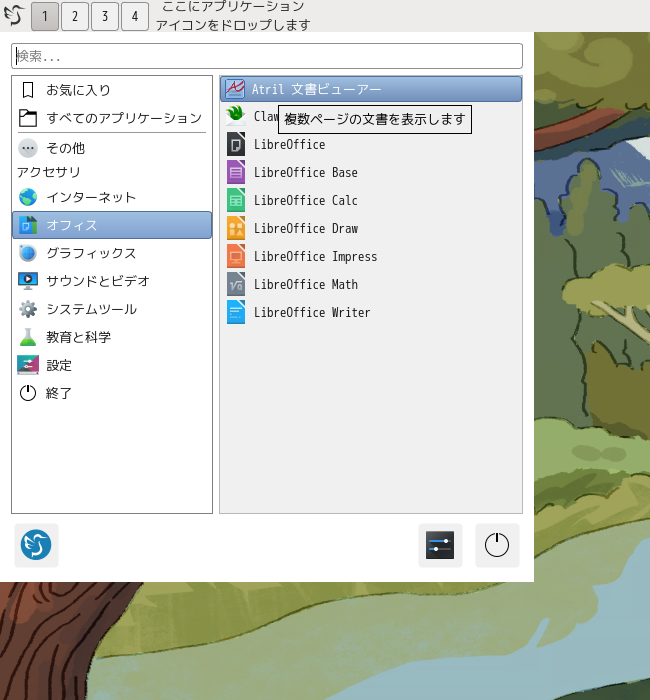The image size is (650, 700).
Task: Click the LibreOffice Base text label
Action: [x=306, y=172]
